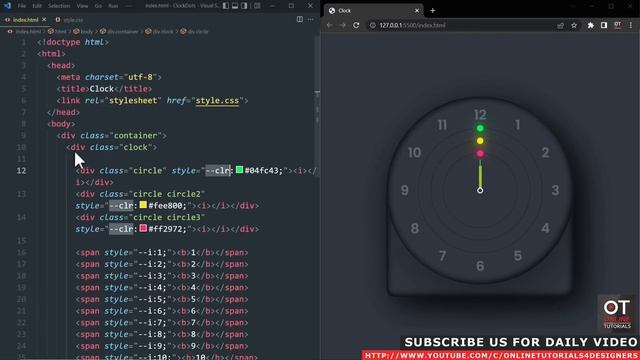This screenshot has height=360, width=640.
Task: Open the OT browser profile avatar
Action: coord(618,25)
